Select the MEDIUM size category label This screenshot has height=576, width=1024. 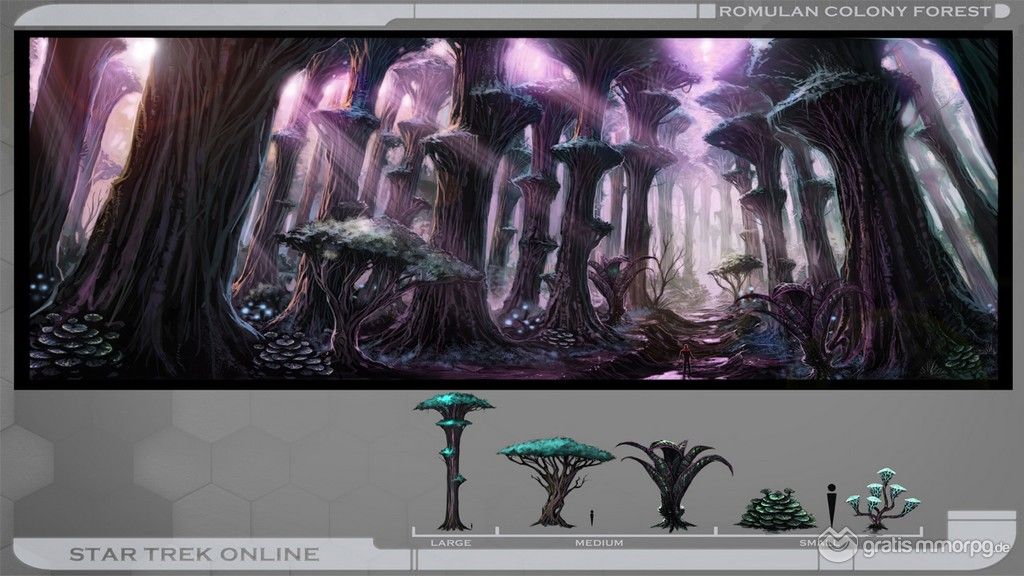click(x=599, y=543)
